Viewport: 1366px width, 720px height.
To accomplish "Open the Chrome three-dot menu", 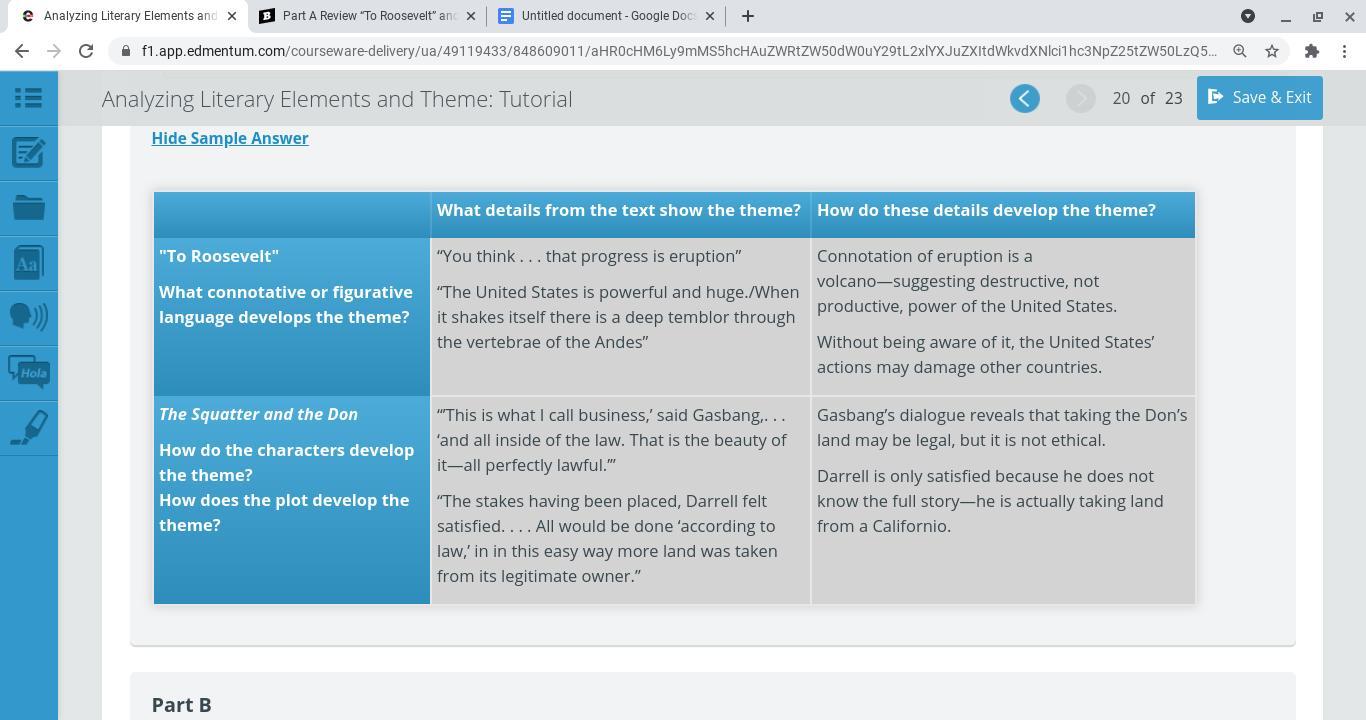I will coord(1344,51).
